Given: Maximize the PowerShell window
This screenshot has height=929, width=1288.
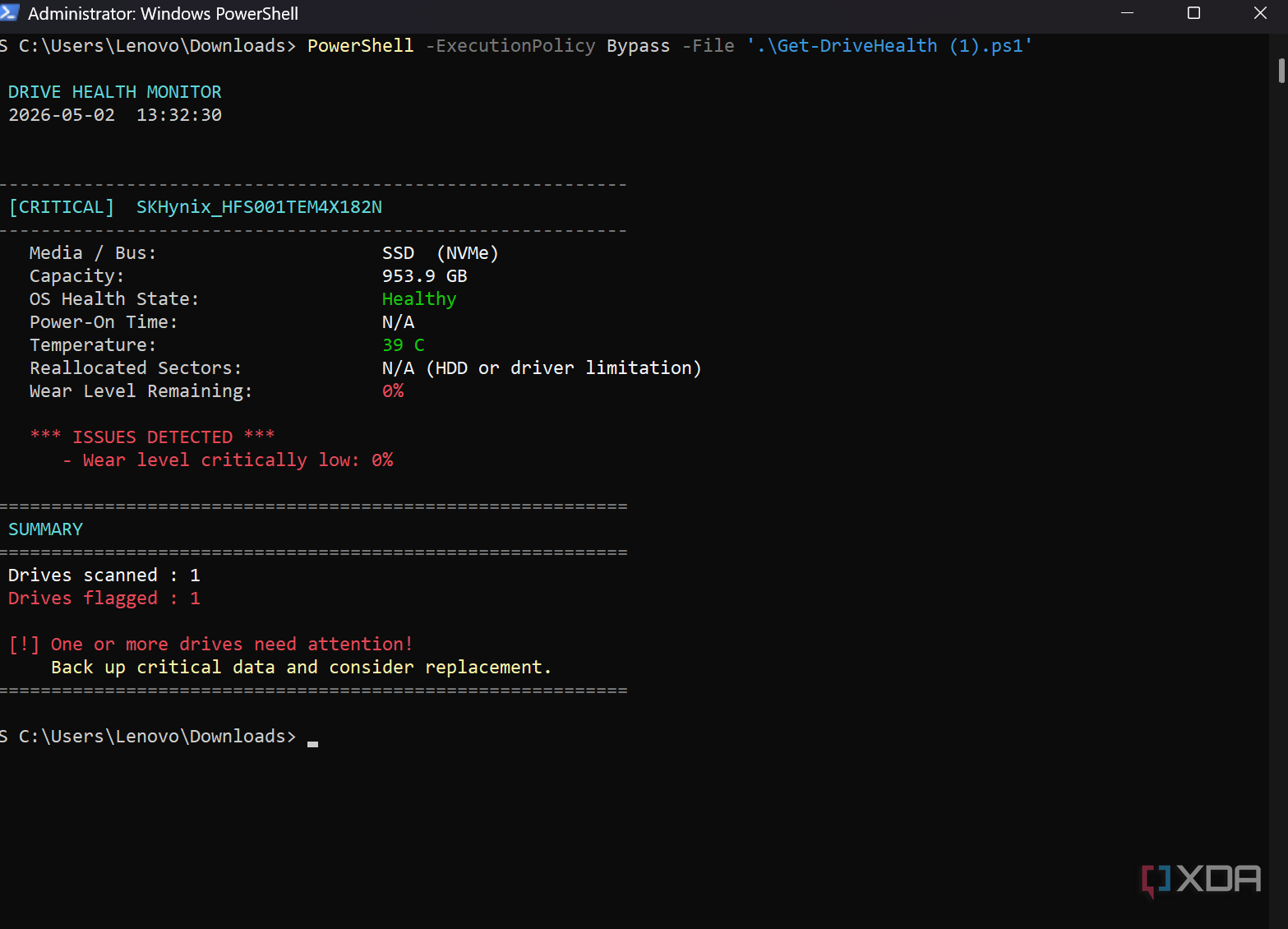Looking at the screenshot, I should point(1194,13).
